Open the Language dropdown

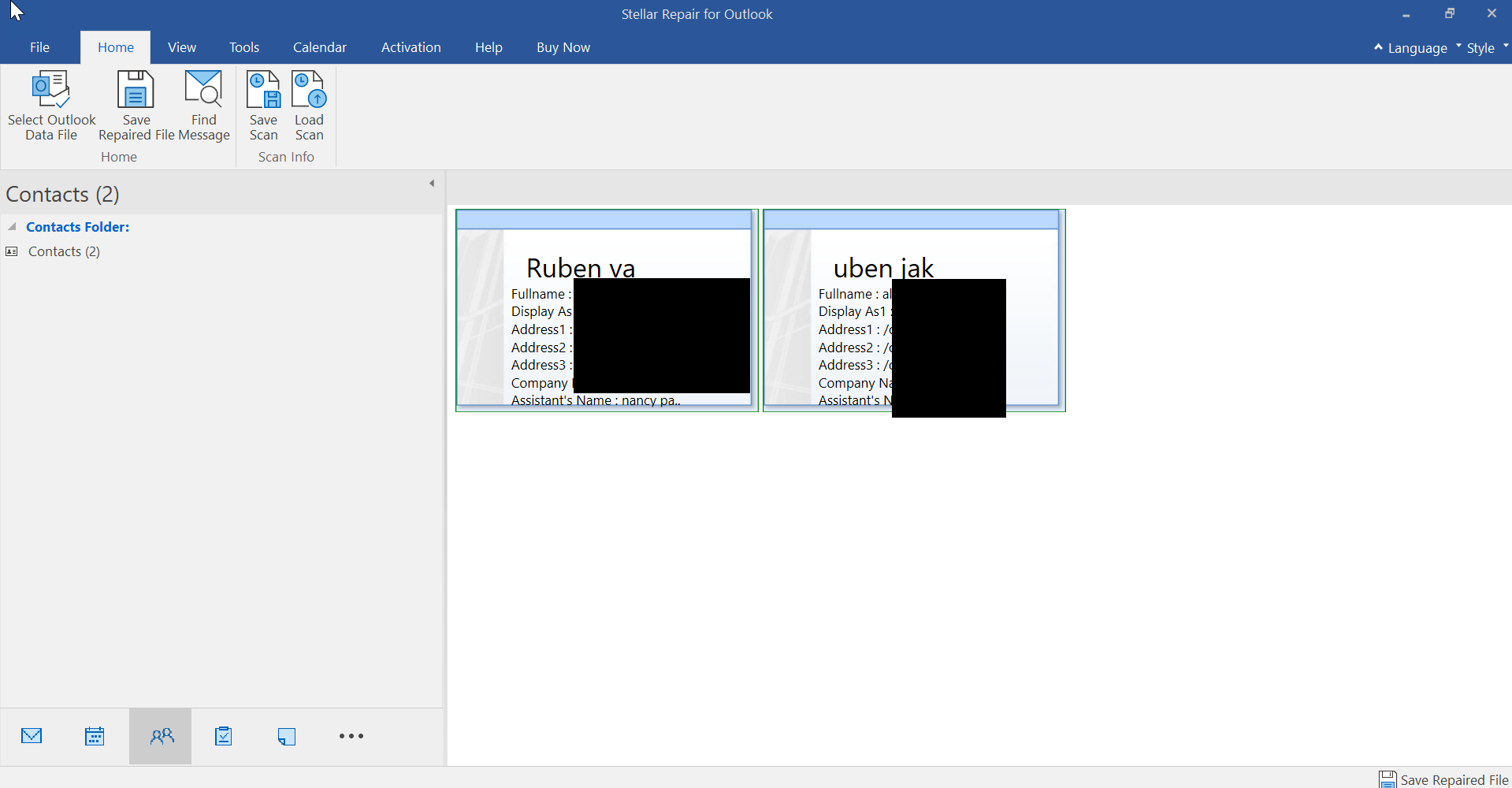pyautogui.click(x=1425, y=48)
